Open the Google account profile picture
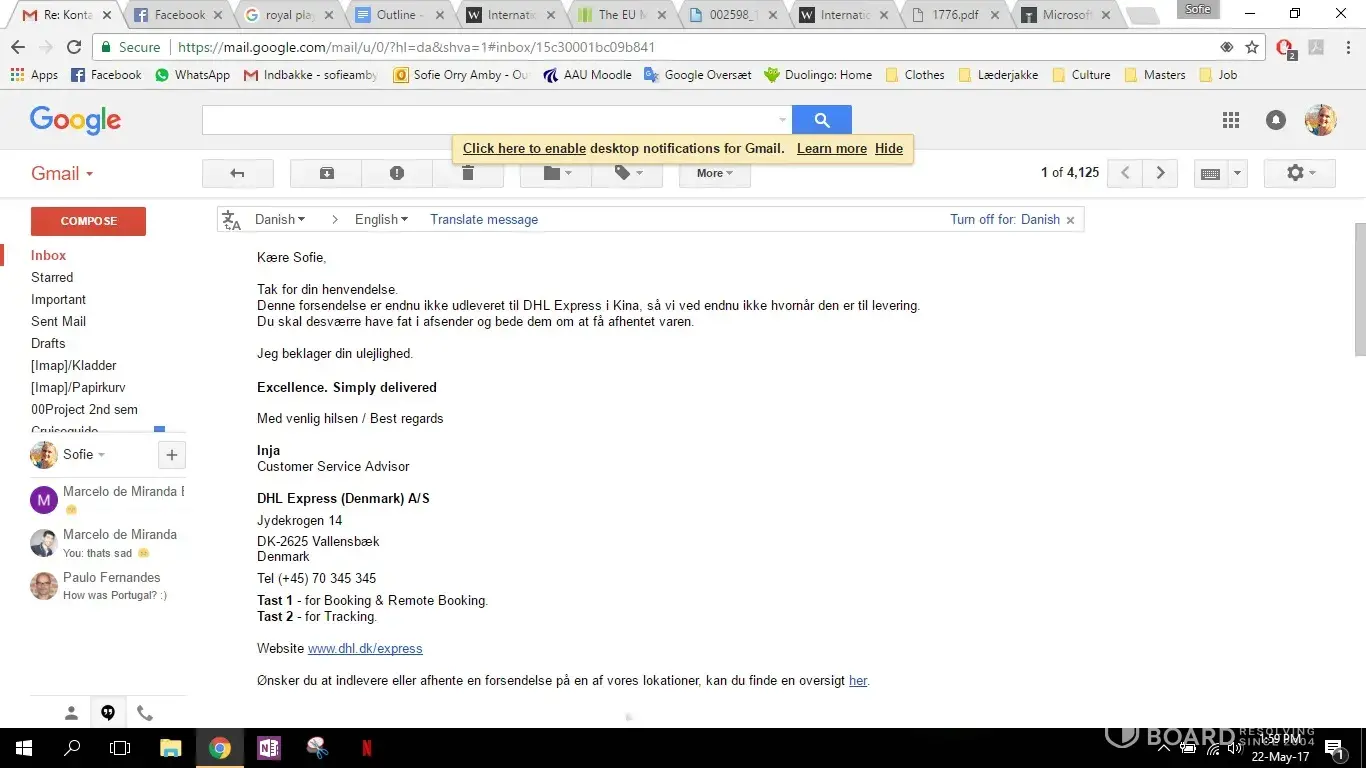Screen dimensions: 1366x768 coord(1321,120)
